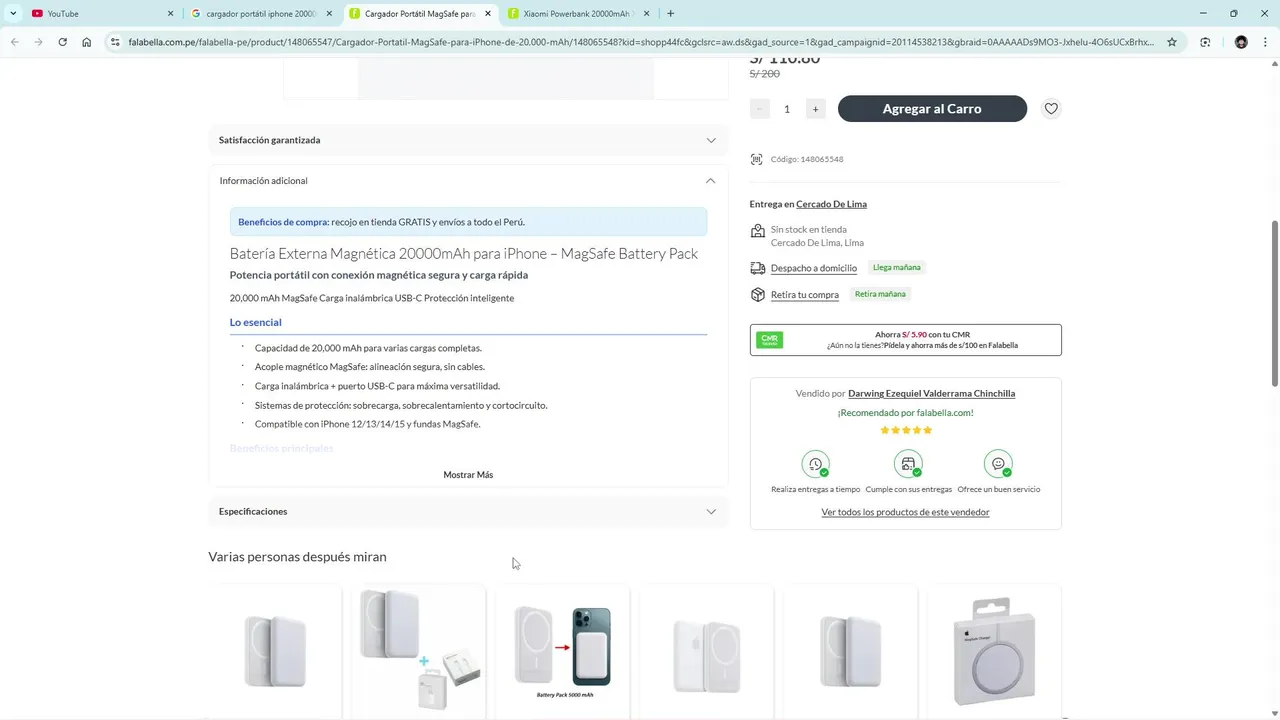This screenshot has width=1280, height=720.
Task: Decrease quantity with minus button
Action: point(760,109)
